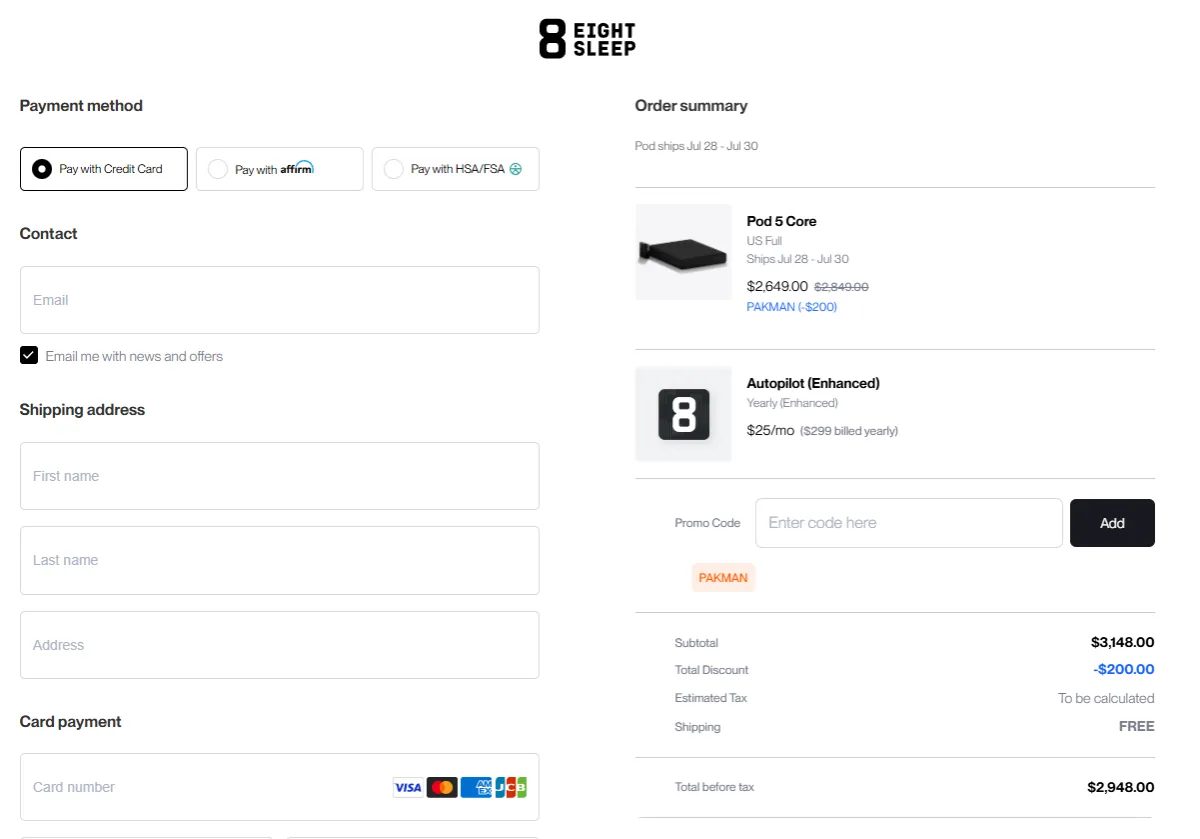
Task: Click the PAKMAN (-$200) discount link
Action: coord(792,307)
